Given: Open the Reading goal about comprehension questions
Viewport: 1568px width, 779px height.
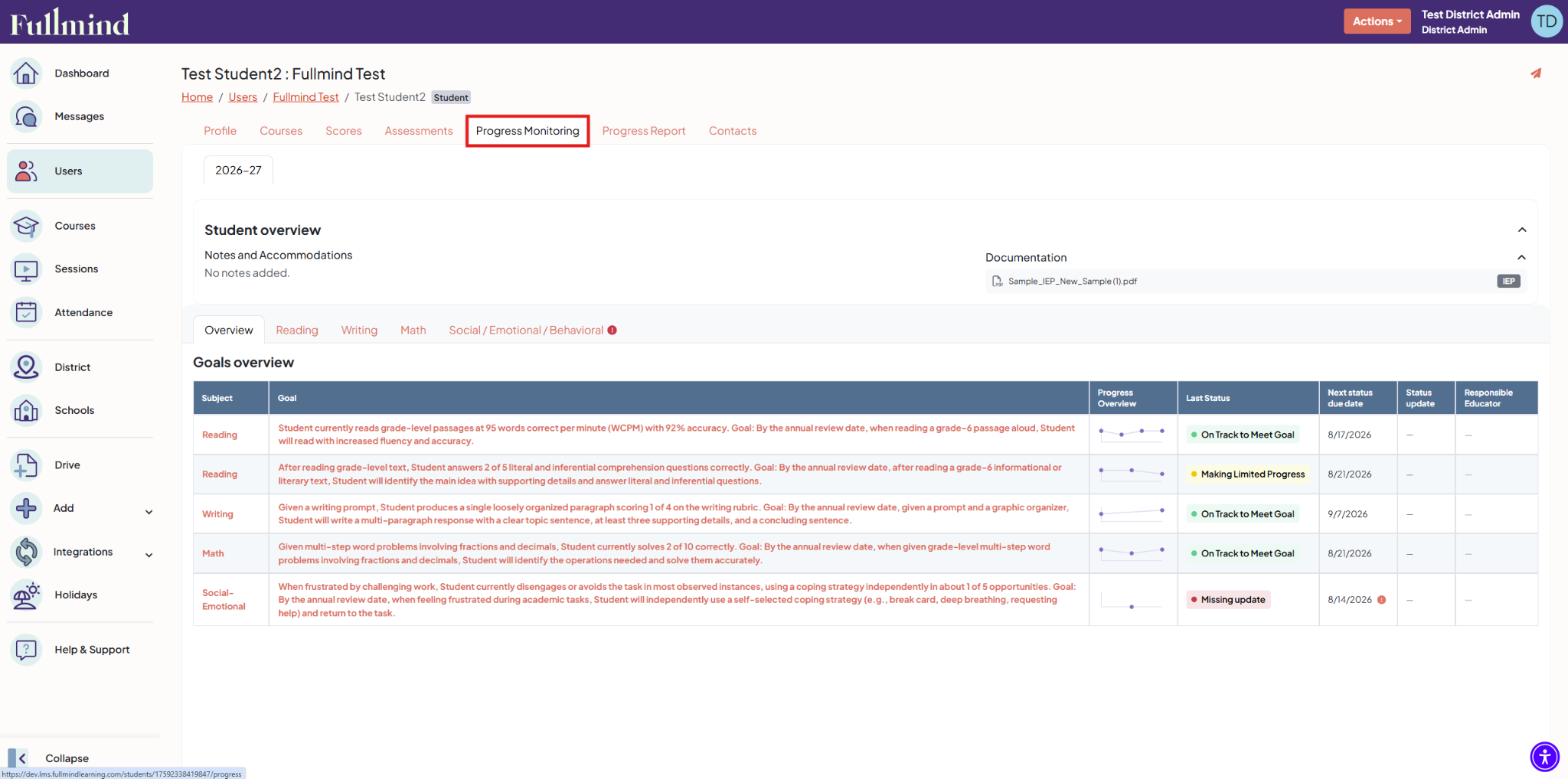Looking at the screenshot, I should point(671,474).
